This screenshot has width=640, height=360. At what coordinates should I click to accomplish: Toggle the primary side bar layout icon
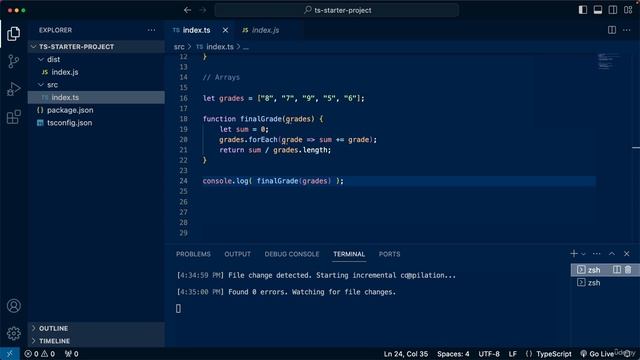tap(583, 10)
